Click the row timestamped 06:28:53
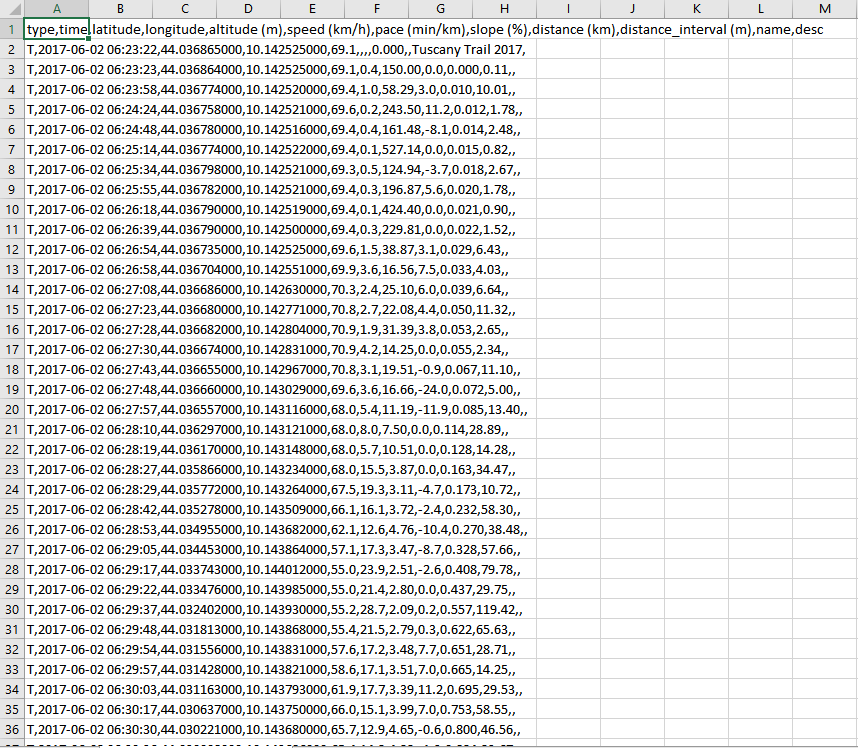Screen dimensions: 858x748 tap(277, 530)
